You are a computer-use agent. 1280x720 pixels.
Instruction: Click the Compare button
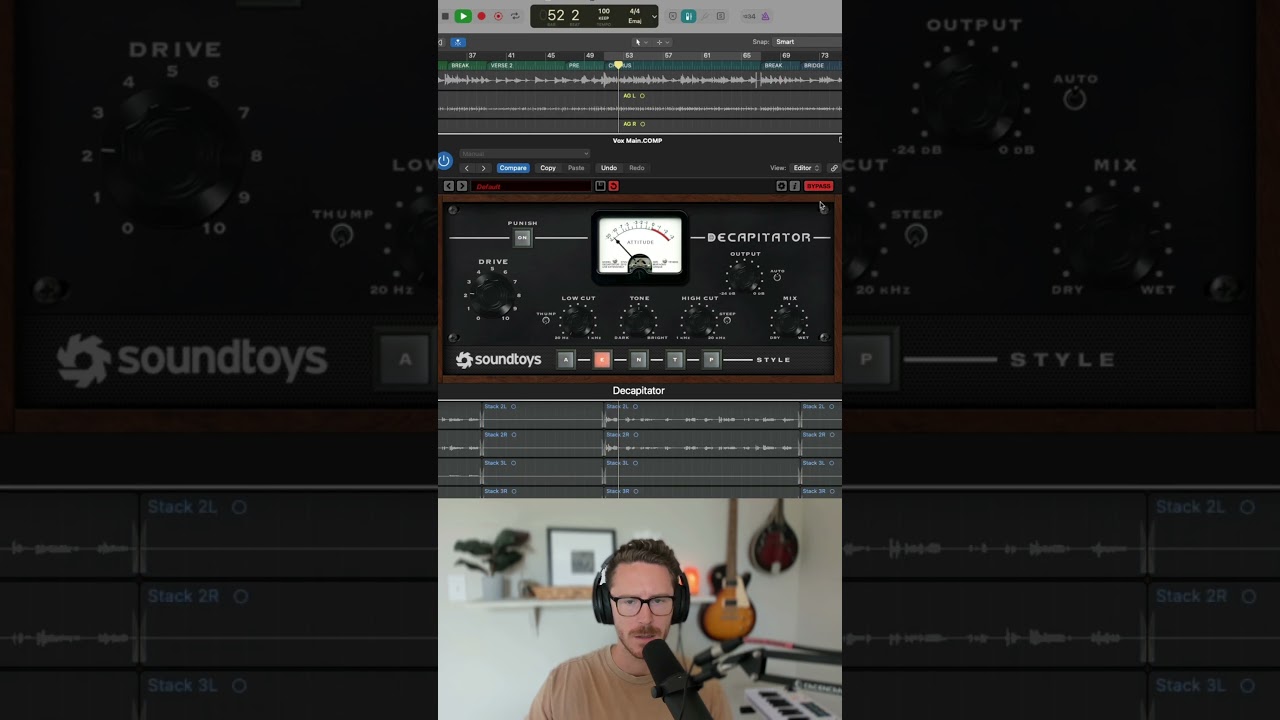[513, 168]
